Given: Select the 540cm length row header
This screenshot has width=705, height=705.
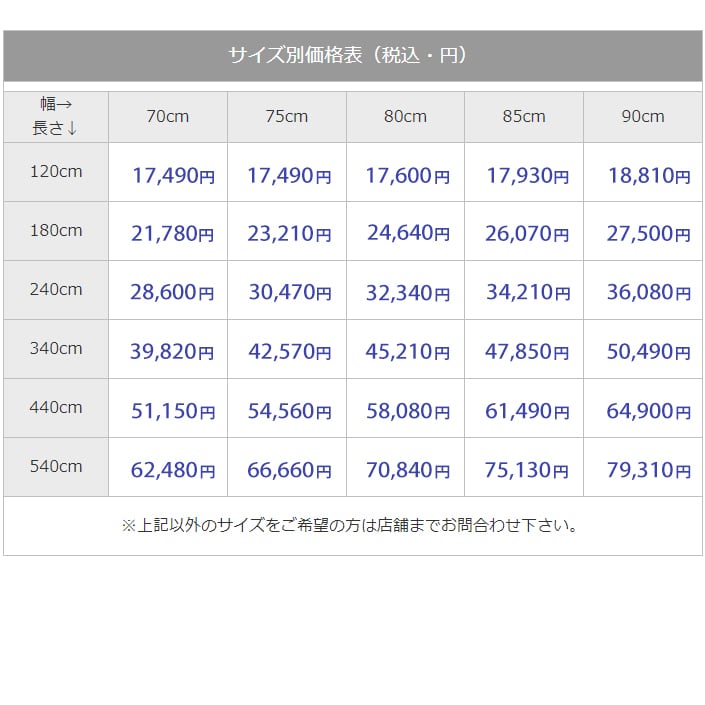Looking at the screenshot, I should (56, 467).
